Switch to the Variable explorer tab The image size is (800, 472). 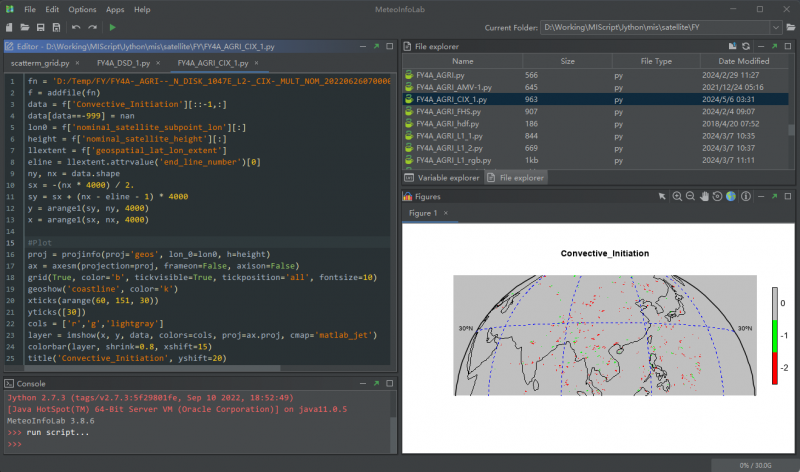coord(442,177)
